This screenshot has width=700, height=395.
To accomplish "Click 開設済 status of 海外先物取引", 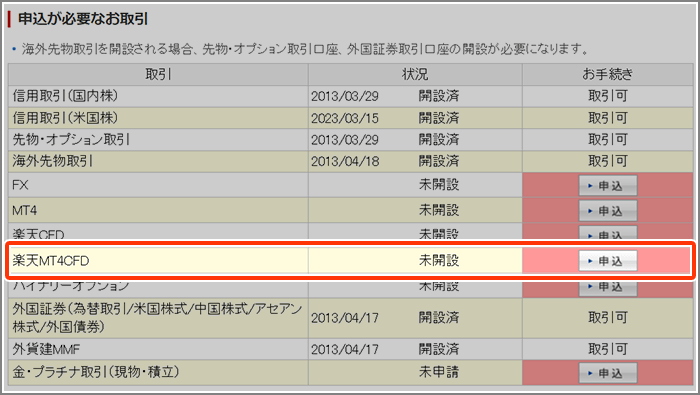I will 439,161.
